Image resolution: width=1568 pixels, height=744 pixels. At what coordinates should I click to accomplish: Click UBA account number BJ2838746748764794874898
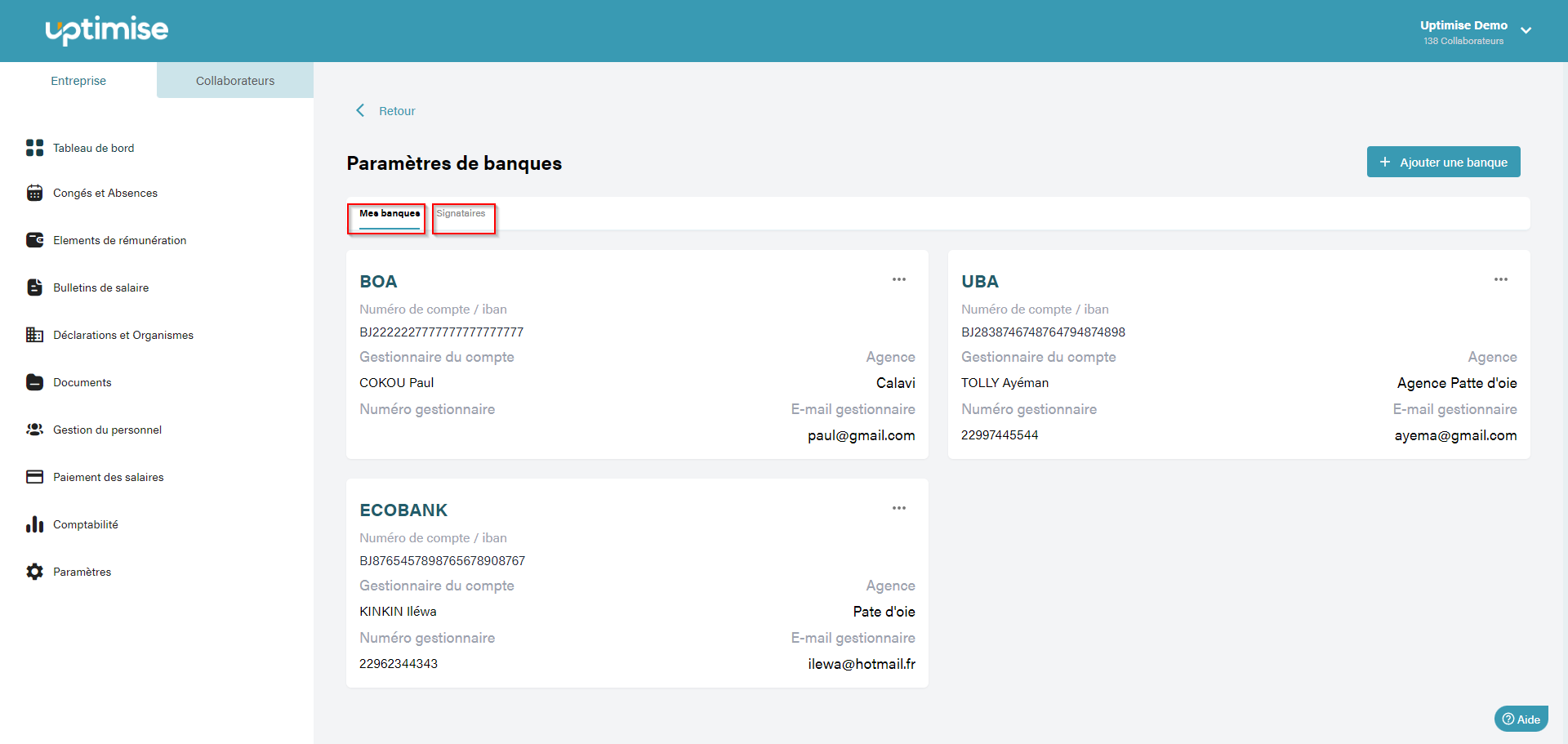(x=1043, y=332)
